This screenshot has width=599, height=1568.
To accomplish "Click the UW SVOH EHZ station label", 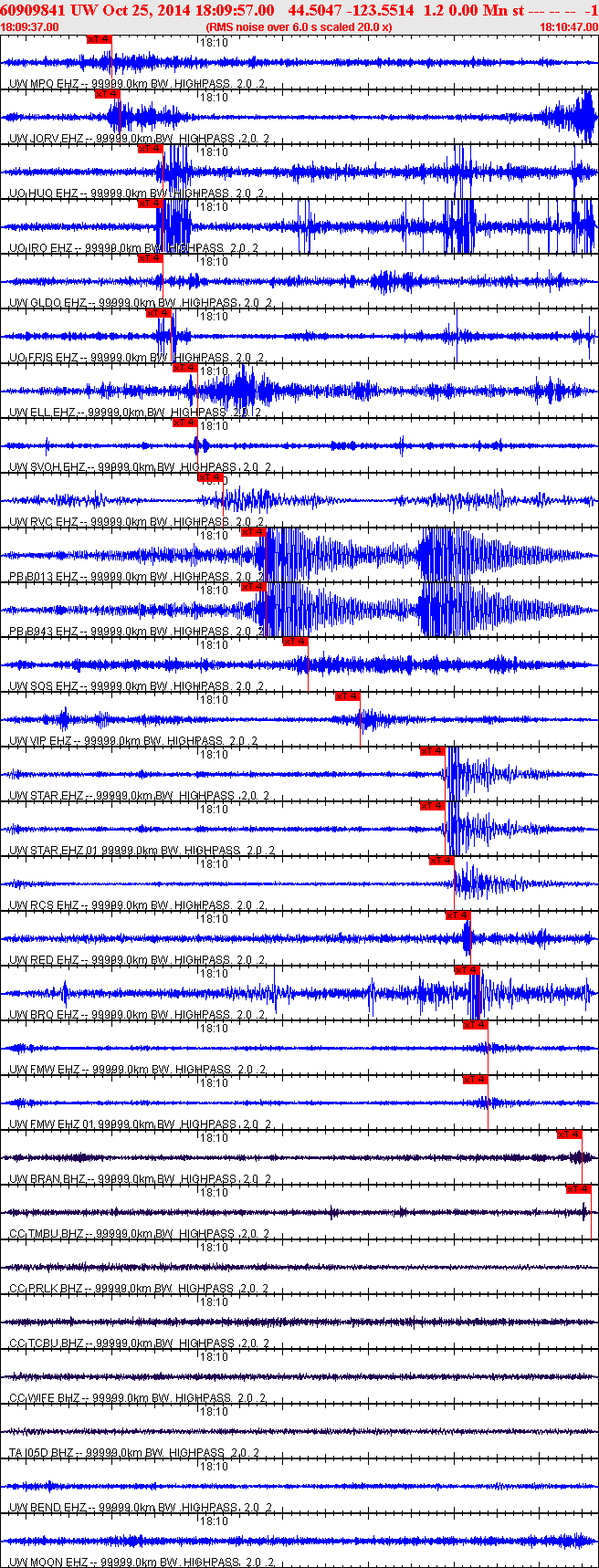I will (47, 467).
